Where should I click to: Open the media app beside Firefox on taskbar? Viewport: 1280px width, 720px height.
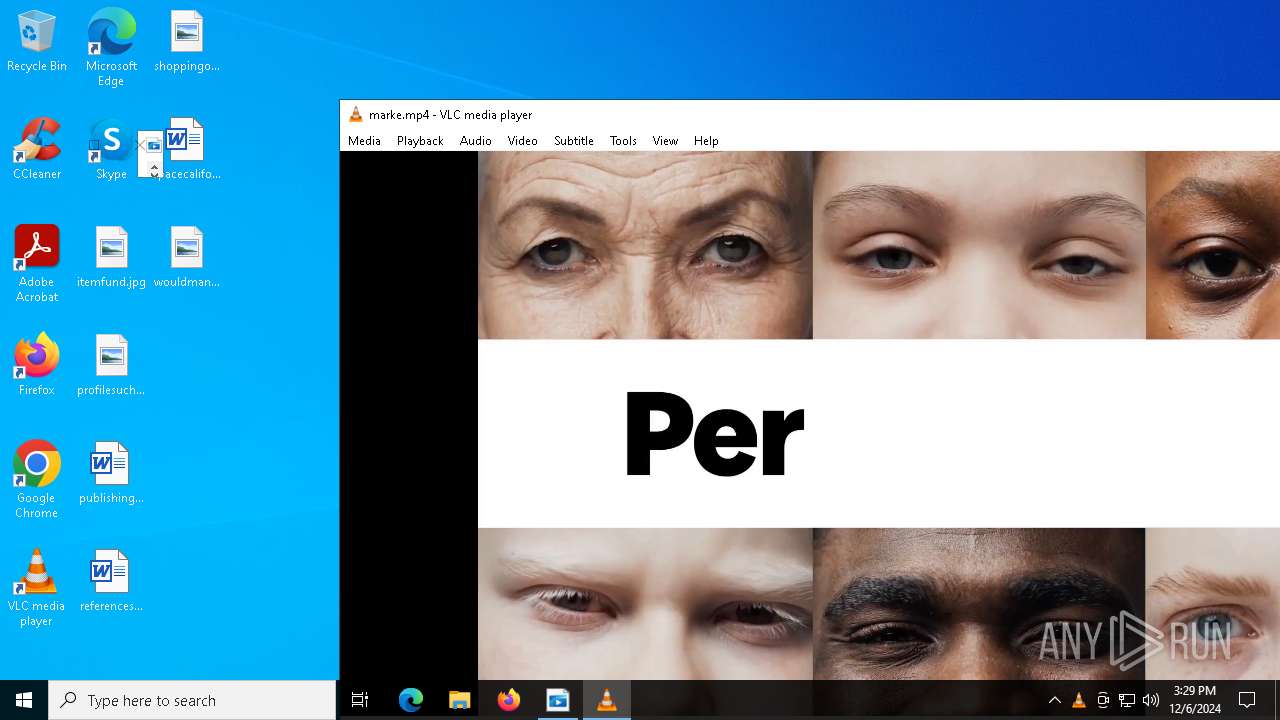(558, 700)
